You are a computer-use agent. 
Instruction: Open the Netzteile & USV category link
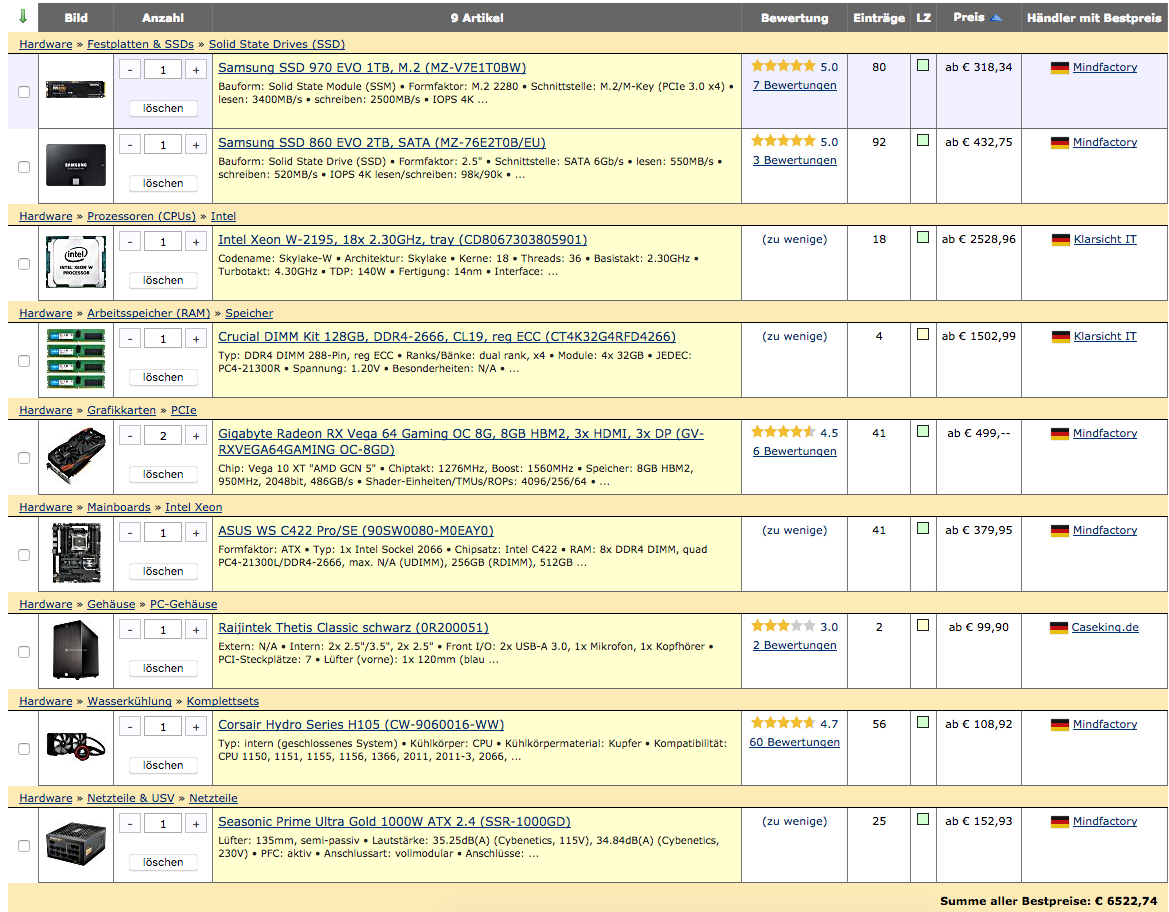(130, 798)
